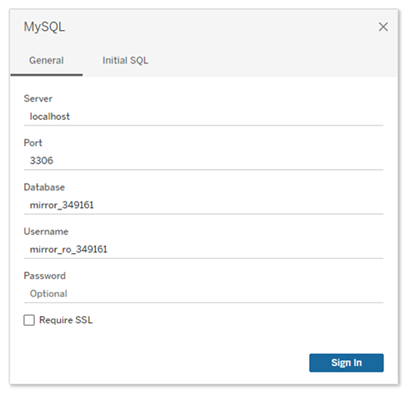This screenshot has height=401, width=409.
Task: Switch to the General tab
Action: pos(46,61)
